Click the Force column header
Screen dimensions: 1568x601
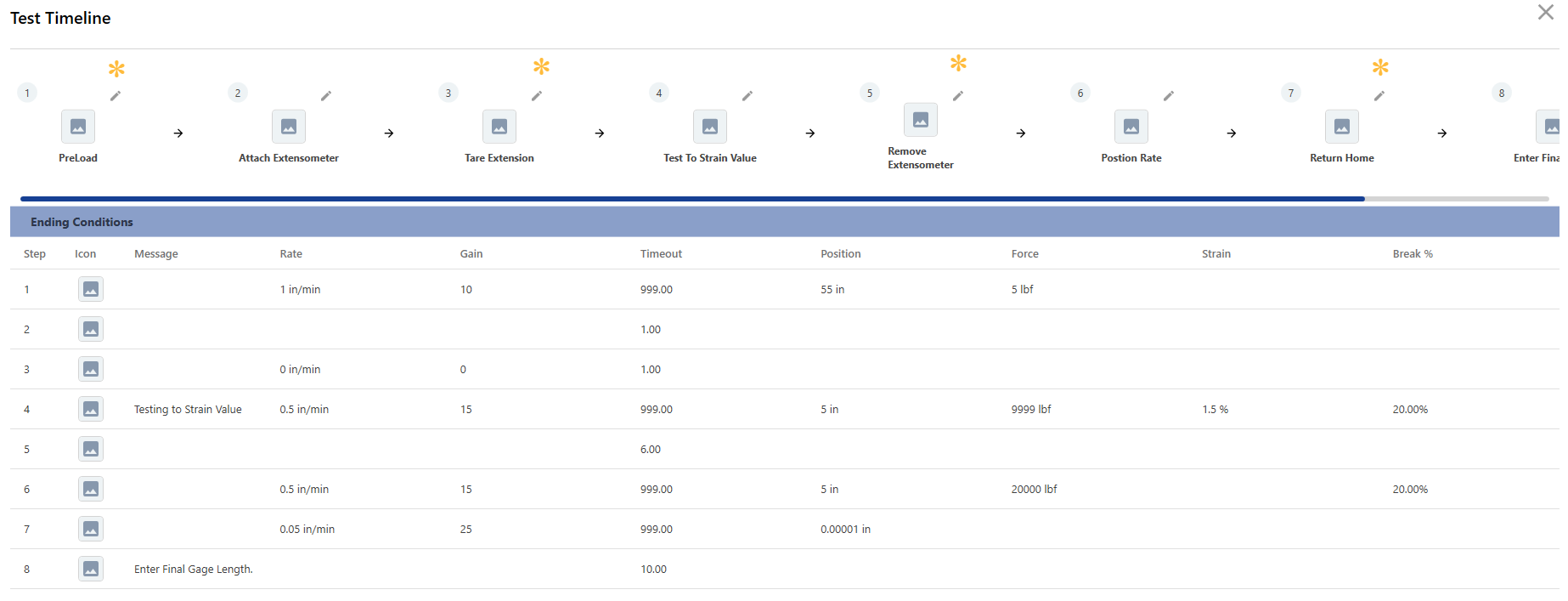pyautogui.click(x=1025, y=254)
